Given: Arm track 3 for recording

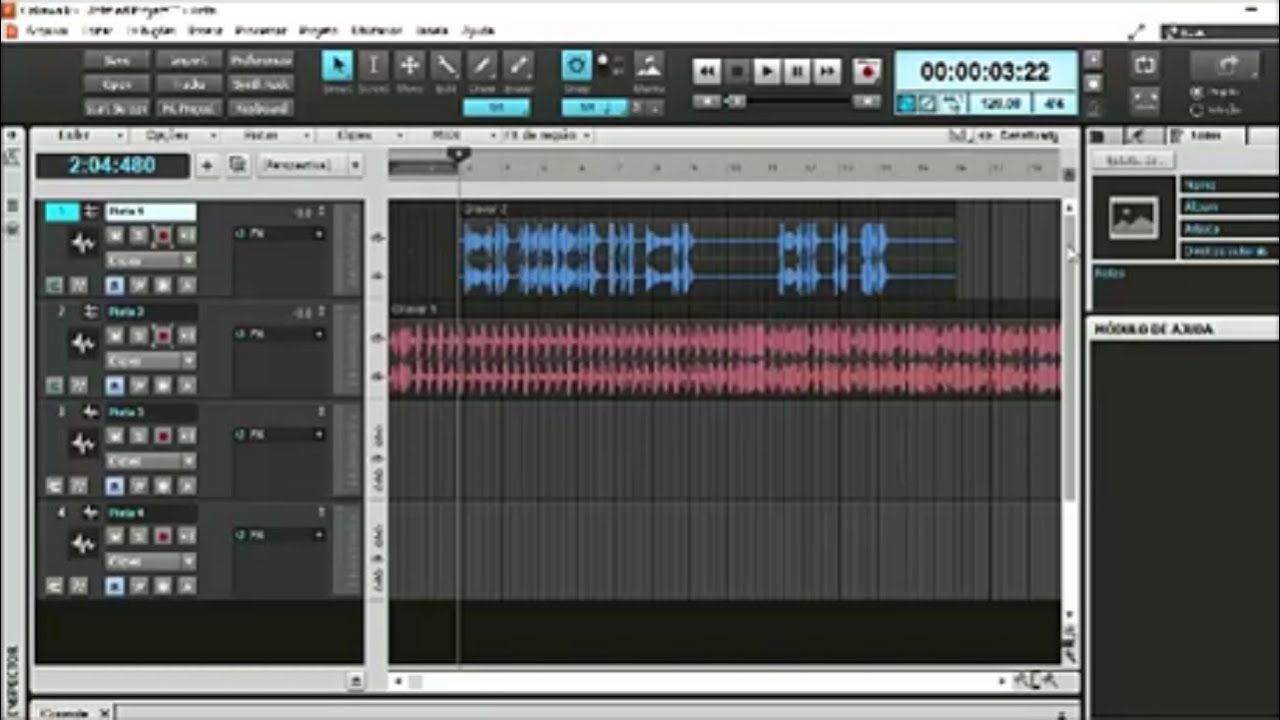Looking at the screenshot, I should pos(162,436).
